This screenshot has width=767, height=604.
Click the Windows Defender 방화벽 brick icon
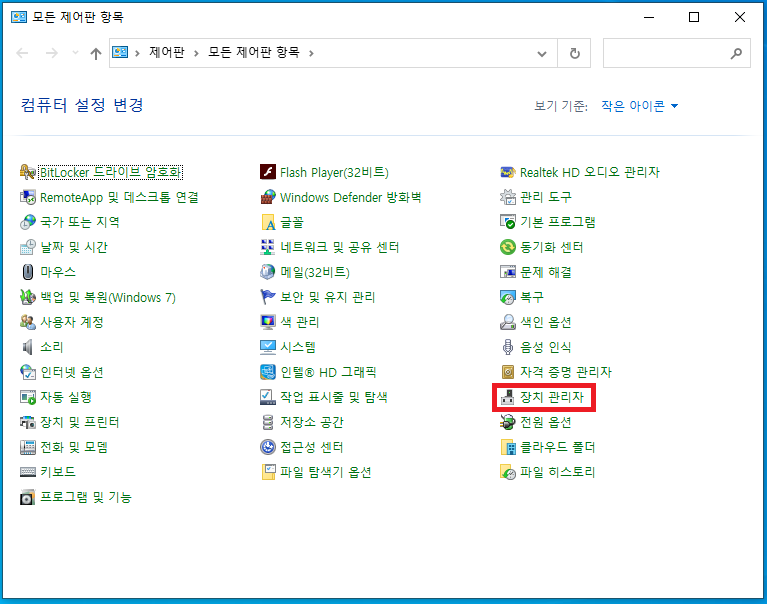(x=268, y=197)
